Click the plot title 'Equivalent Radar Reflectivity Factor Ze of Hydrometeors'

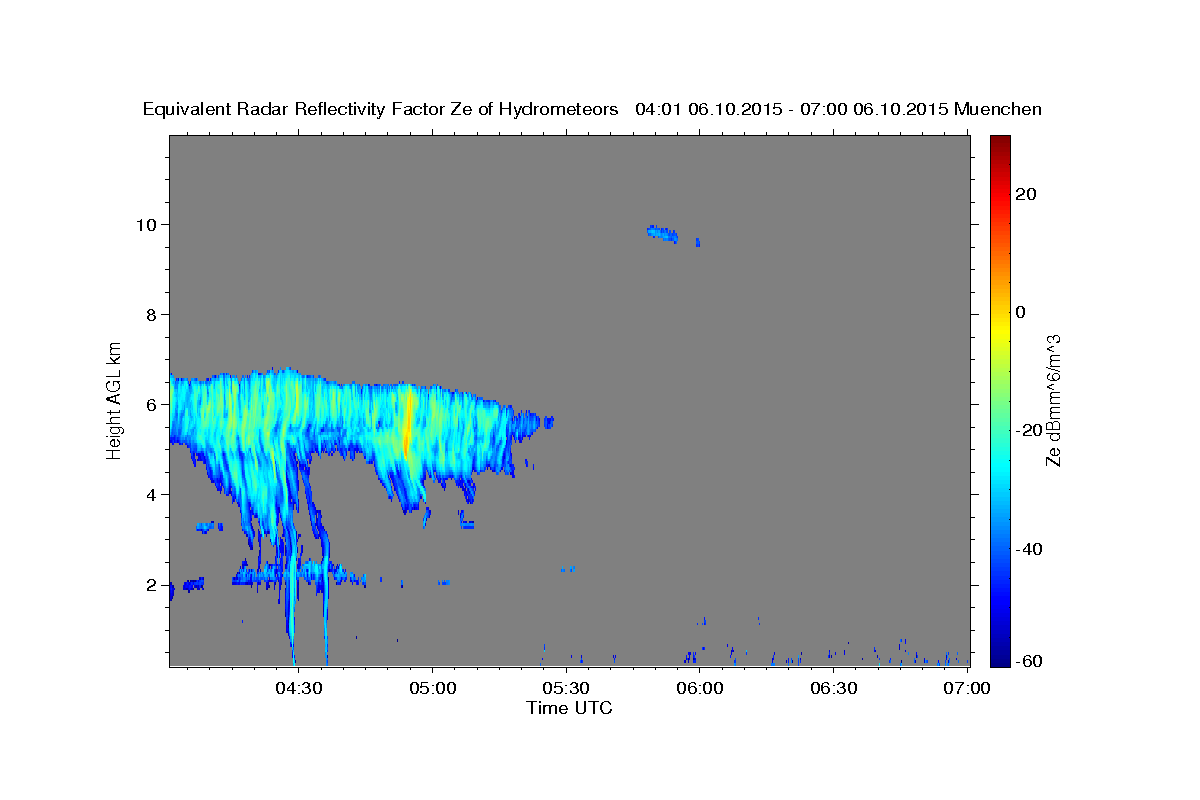coord(381,109)
